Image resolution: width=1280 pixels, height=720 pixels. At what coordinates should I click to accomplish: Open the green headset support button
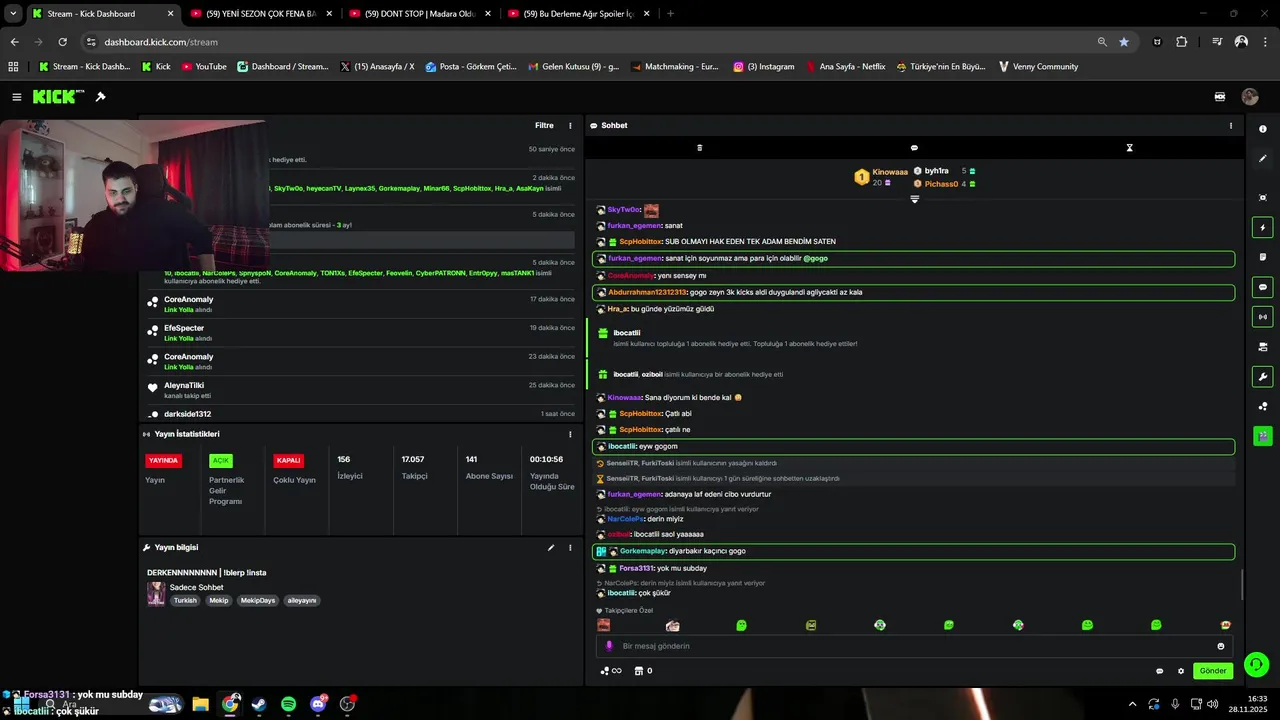click(x=1256, y=664)
